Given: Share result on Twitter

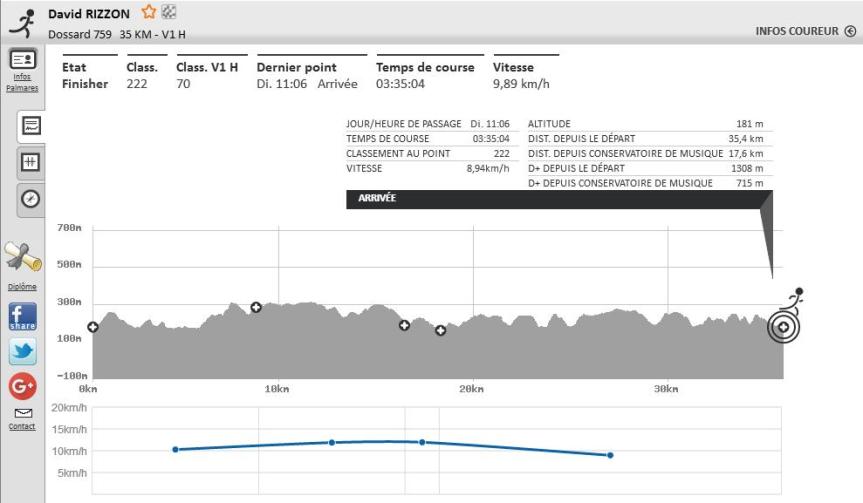Looking at the screenshot, I should tap(22, 351).
